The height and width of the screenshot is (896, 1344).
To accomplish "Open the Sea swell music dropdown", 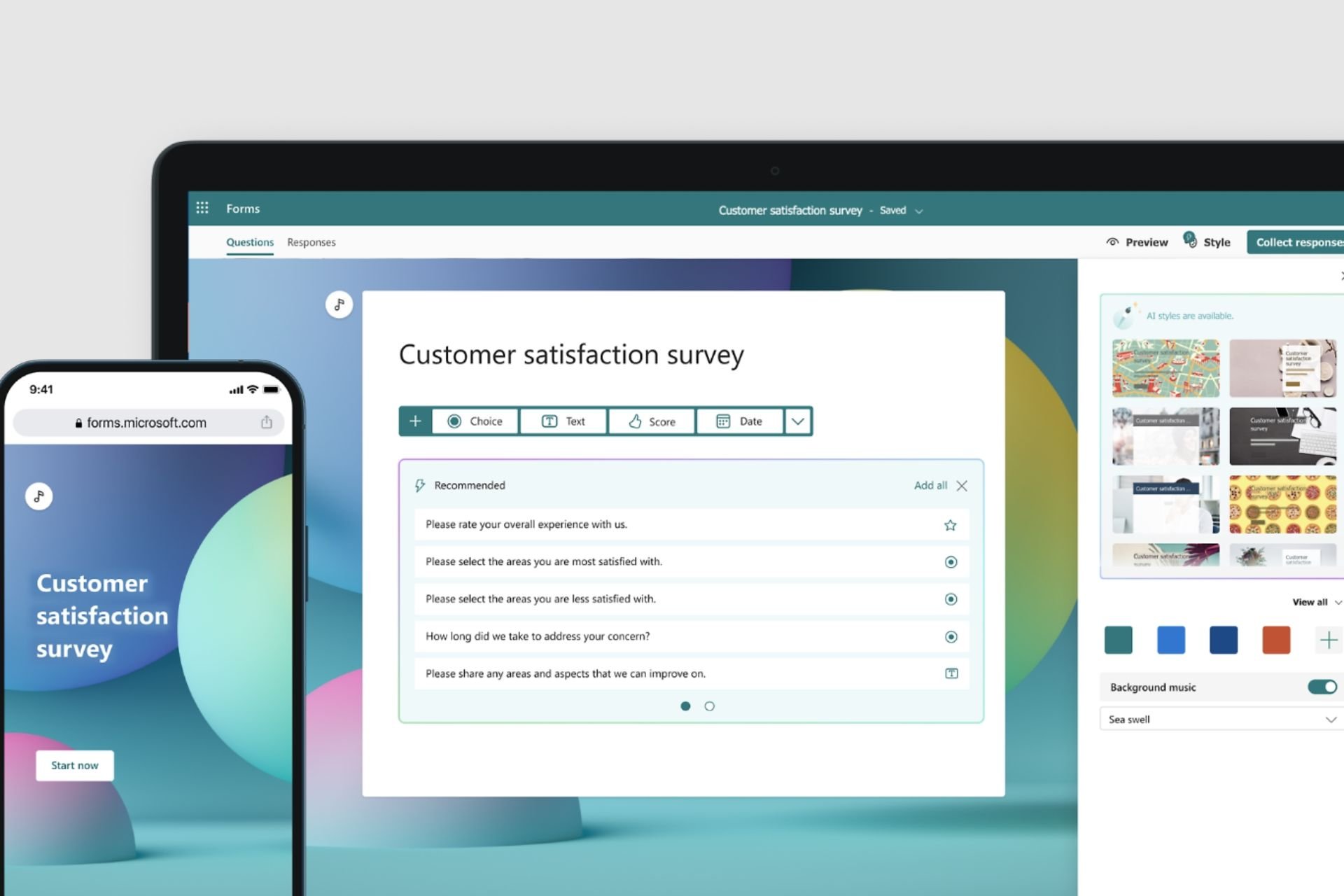I will pos(1221,720).
